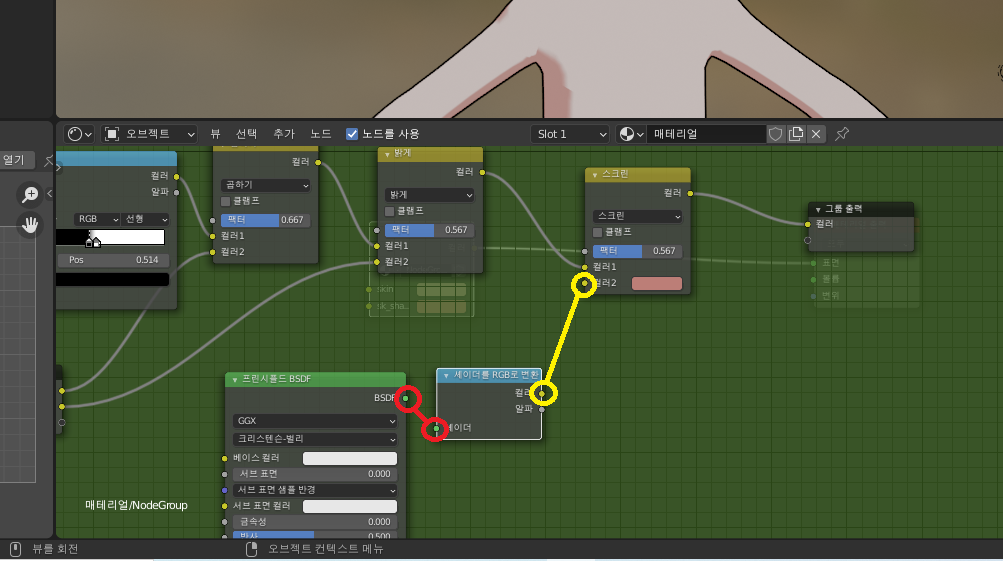The image size is (1003, 561).
Task: Click the 곱하기 node 컬러 output socket
Action: 318,162
